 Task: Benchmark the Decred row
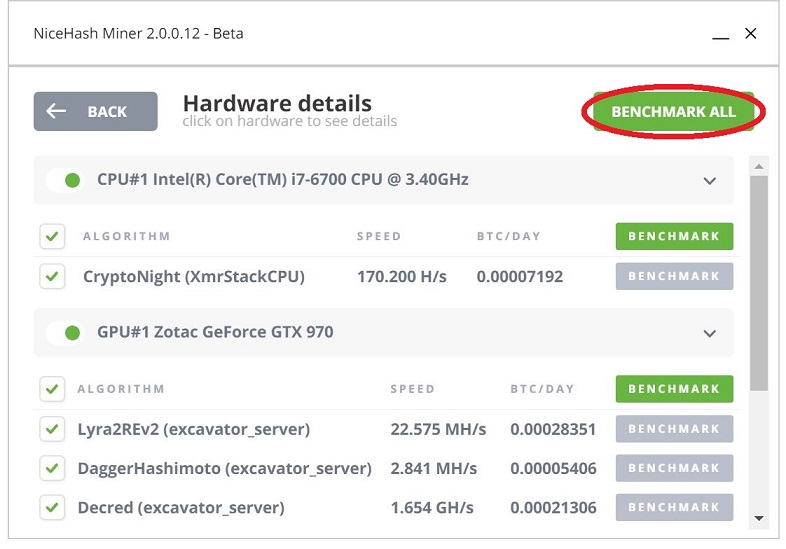(674, 507)
